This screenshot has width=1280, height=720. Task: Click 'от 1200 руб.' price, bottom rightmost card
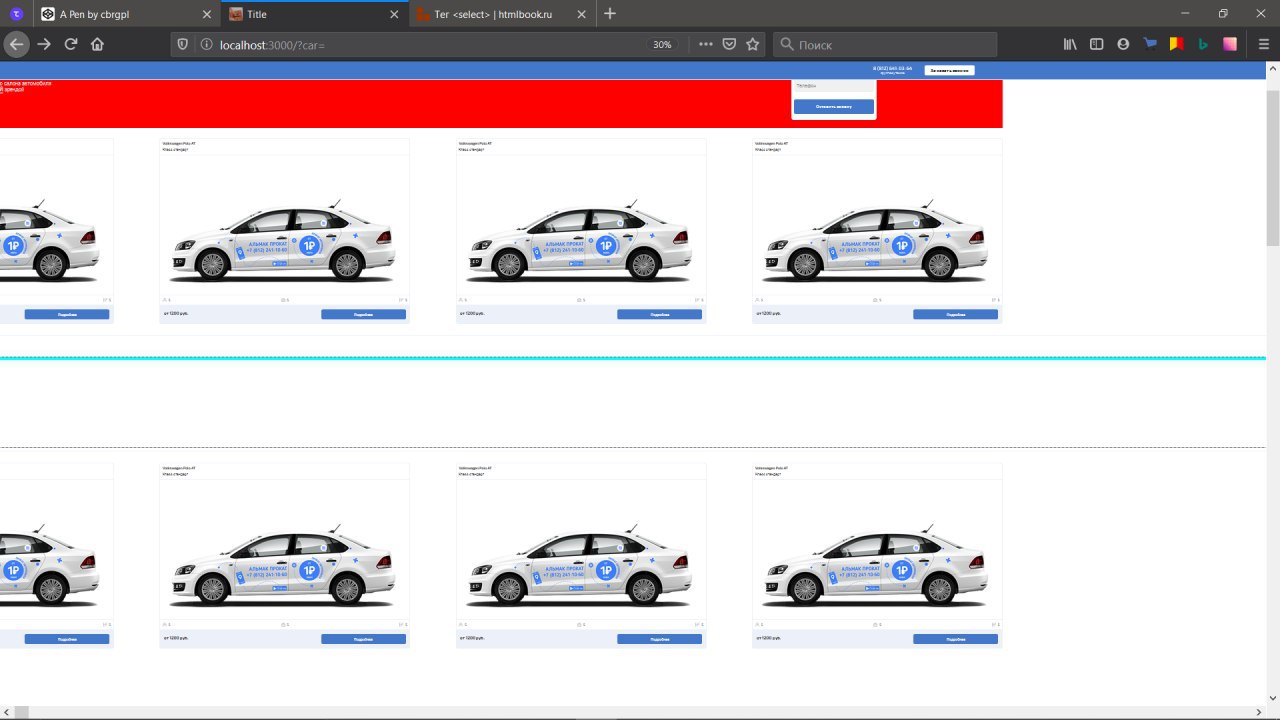768,638
